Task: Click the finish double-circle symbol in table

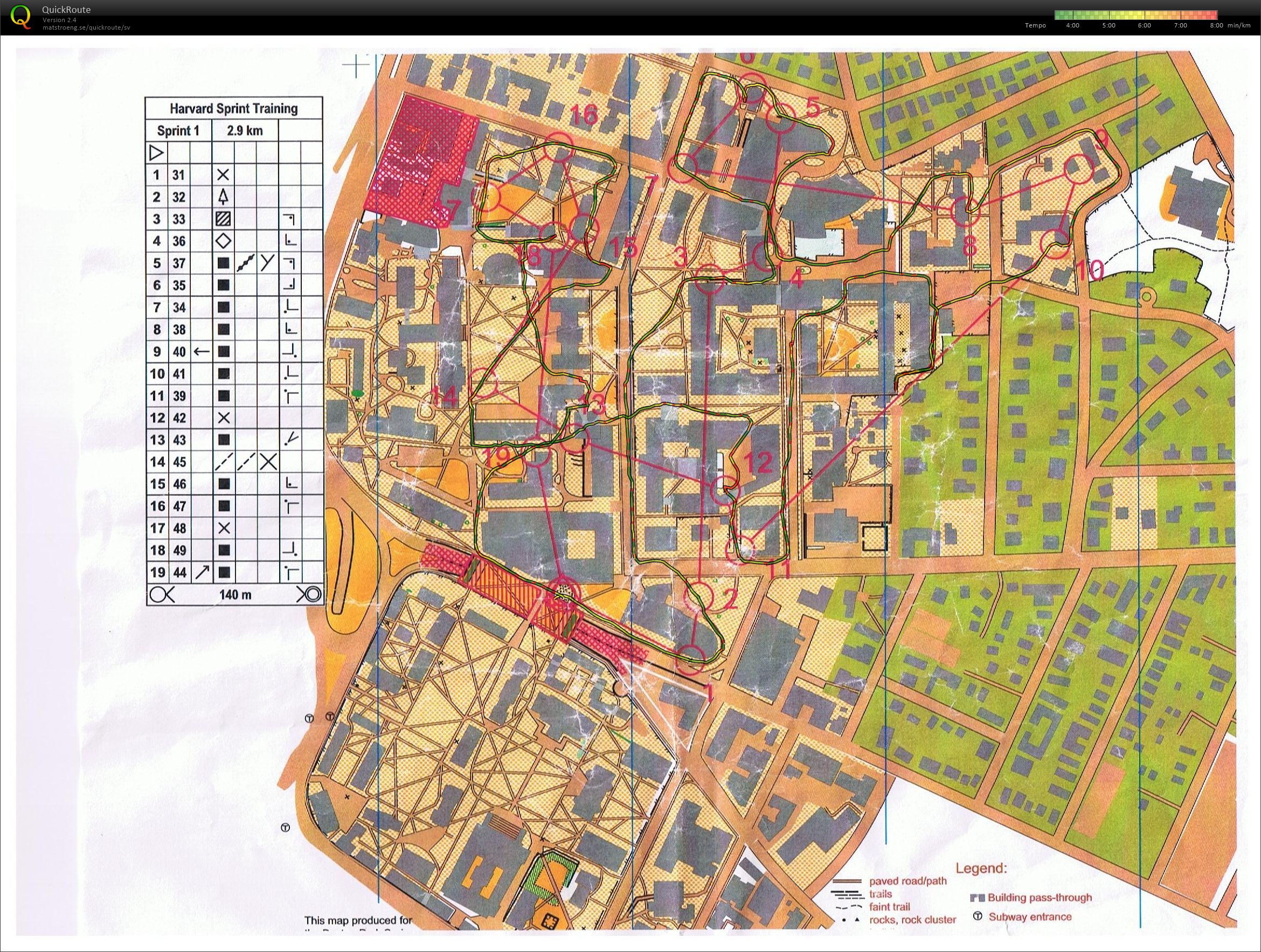Action: (309, 595)
